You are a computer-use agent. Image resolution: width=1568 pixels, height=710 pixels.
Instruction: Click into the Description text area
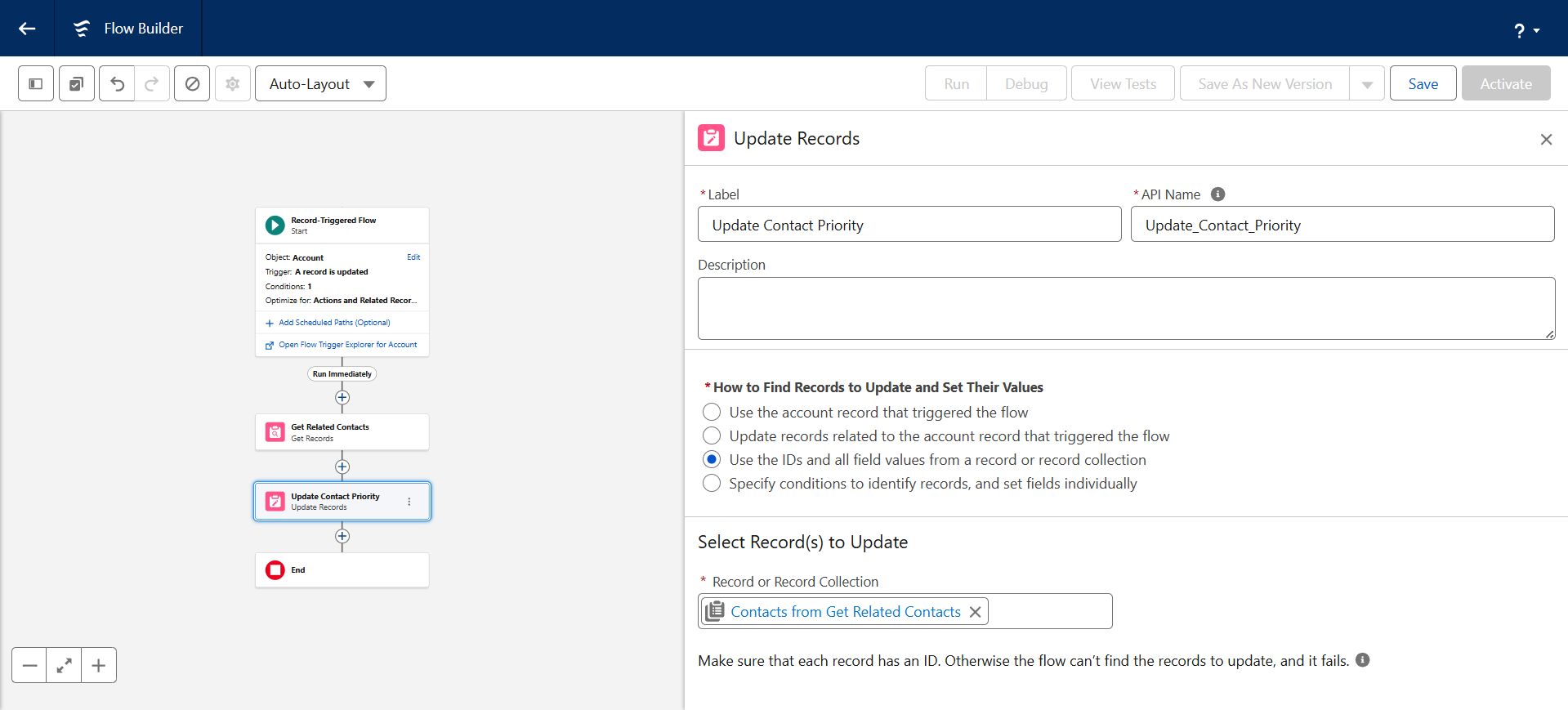point(1126,308)
